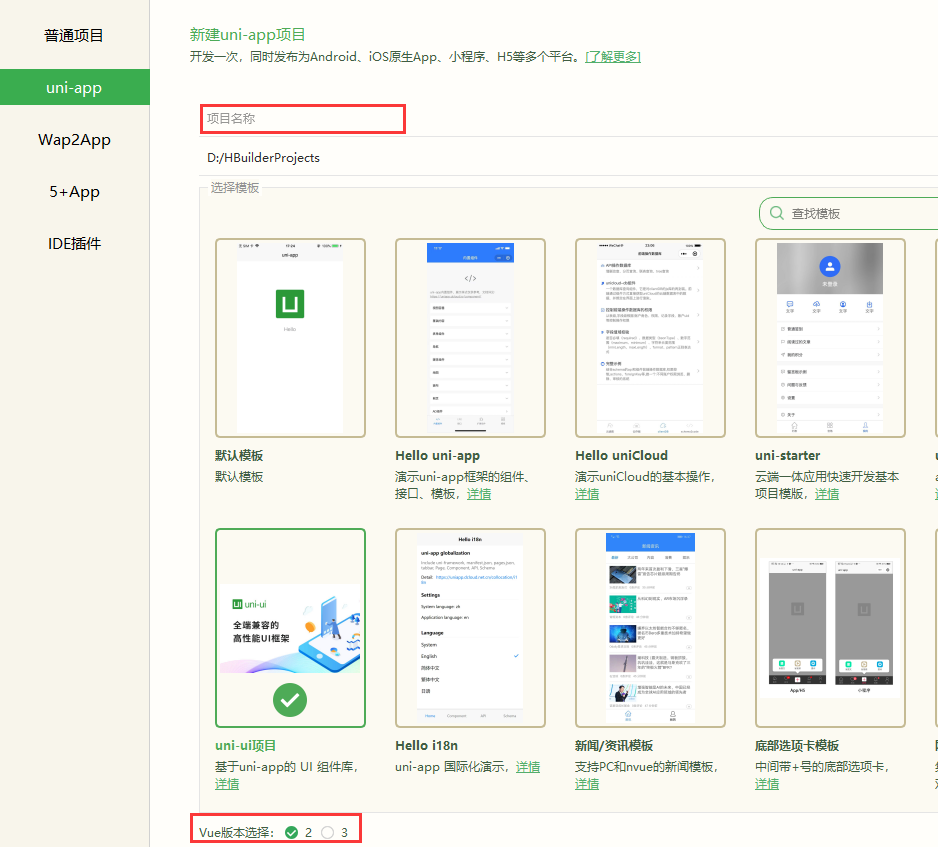Open 详情 link for Hello uni-app

tap(479, 494)
